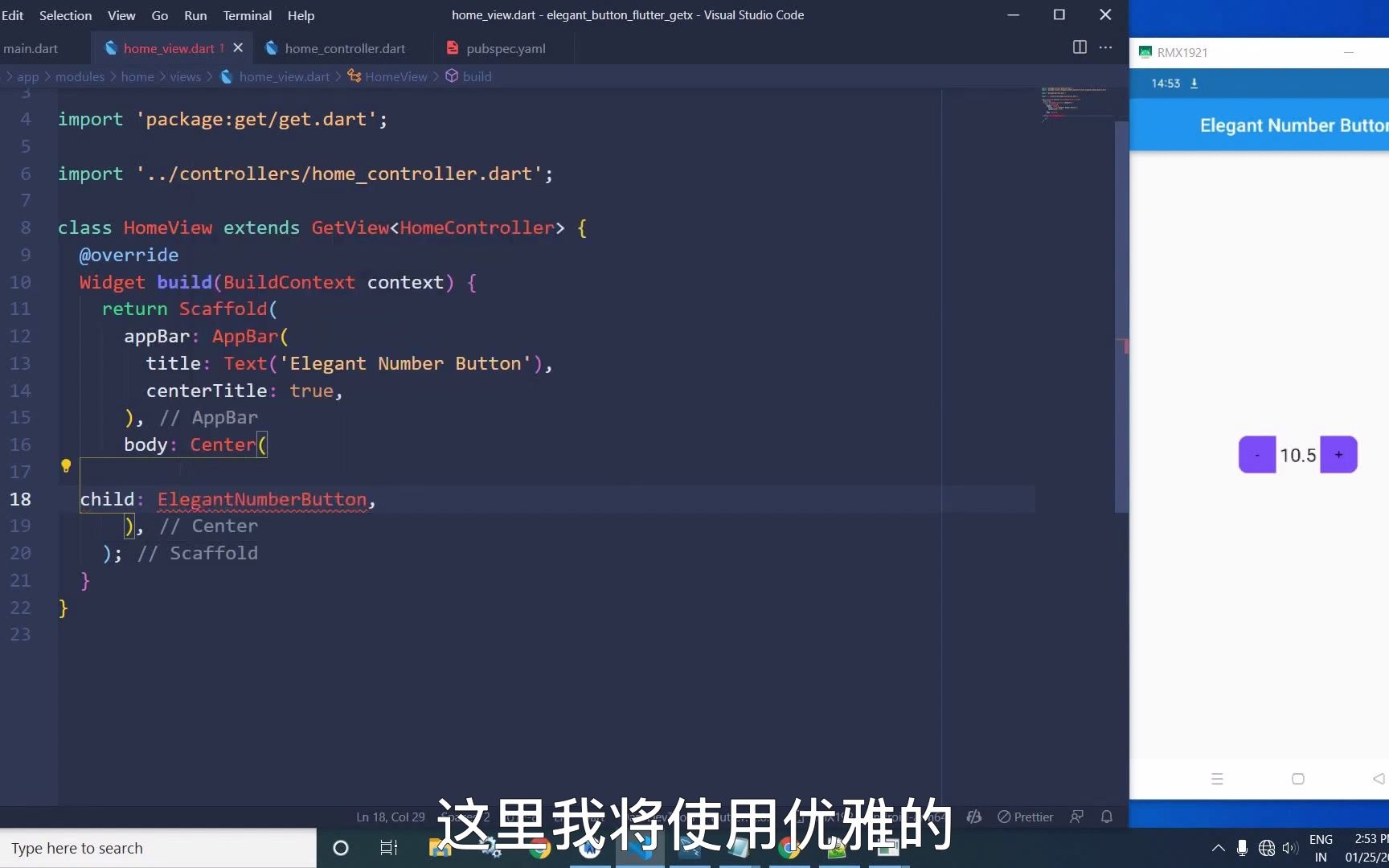Click the Cortana circle on the taskbar

point(341,848)
